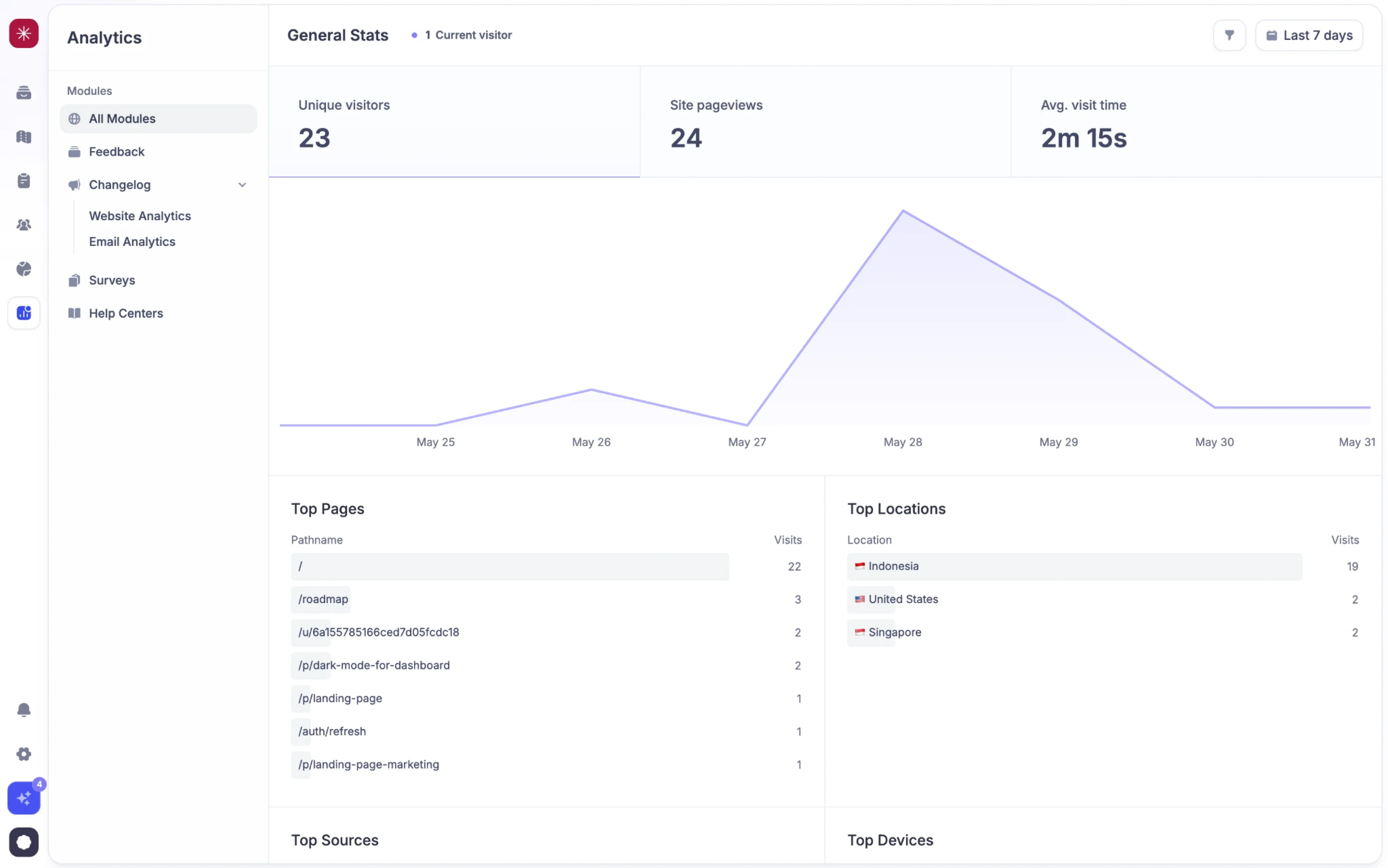Open the Changelog module
The width and height of the screenshot is (1388, 868).
pos(158,185)
